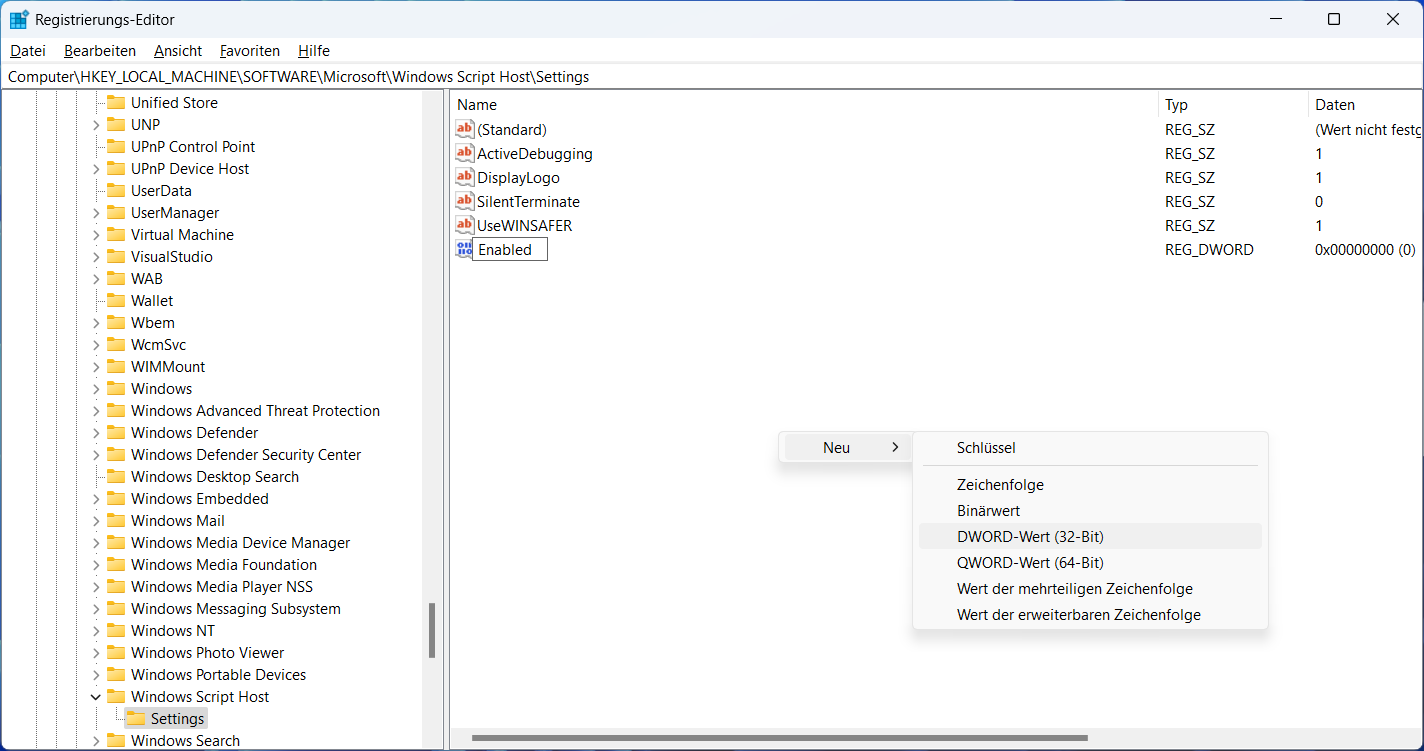Select the Windows Media Player NSS key
This screenshot has height=751, width=1424.
pos(222,586)
